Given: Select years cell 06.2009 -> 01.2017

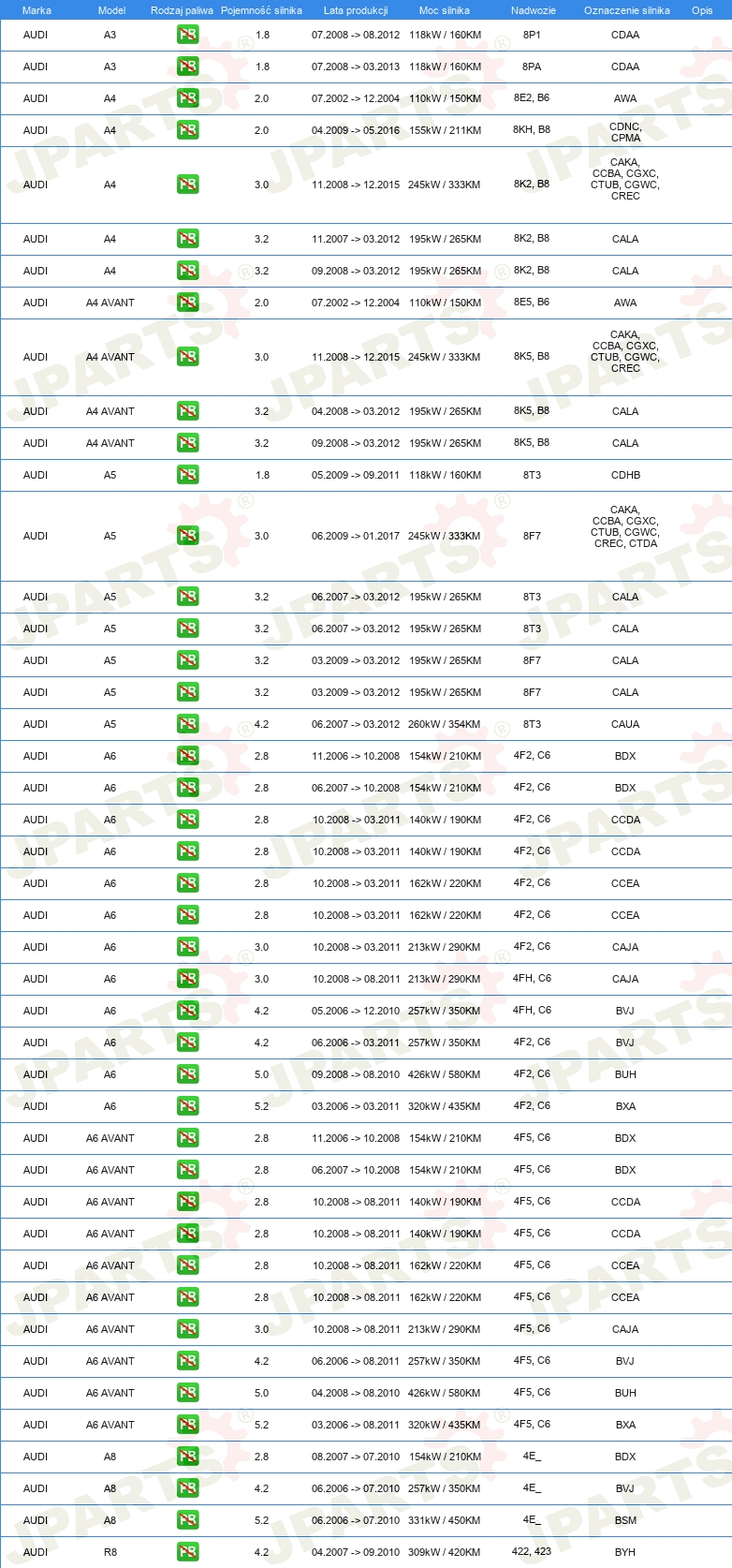Looking at the screenshot, I should tap(356, 536).
